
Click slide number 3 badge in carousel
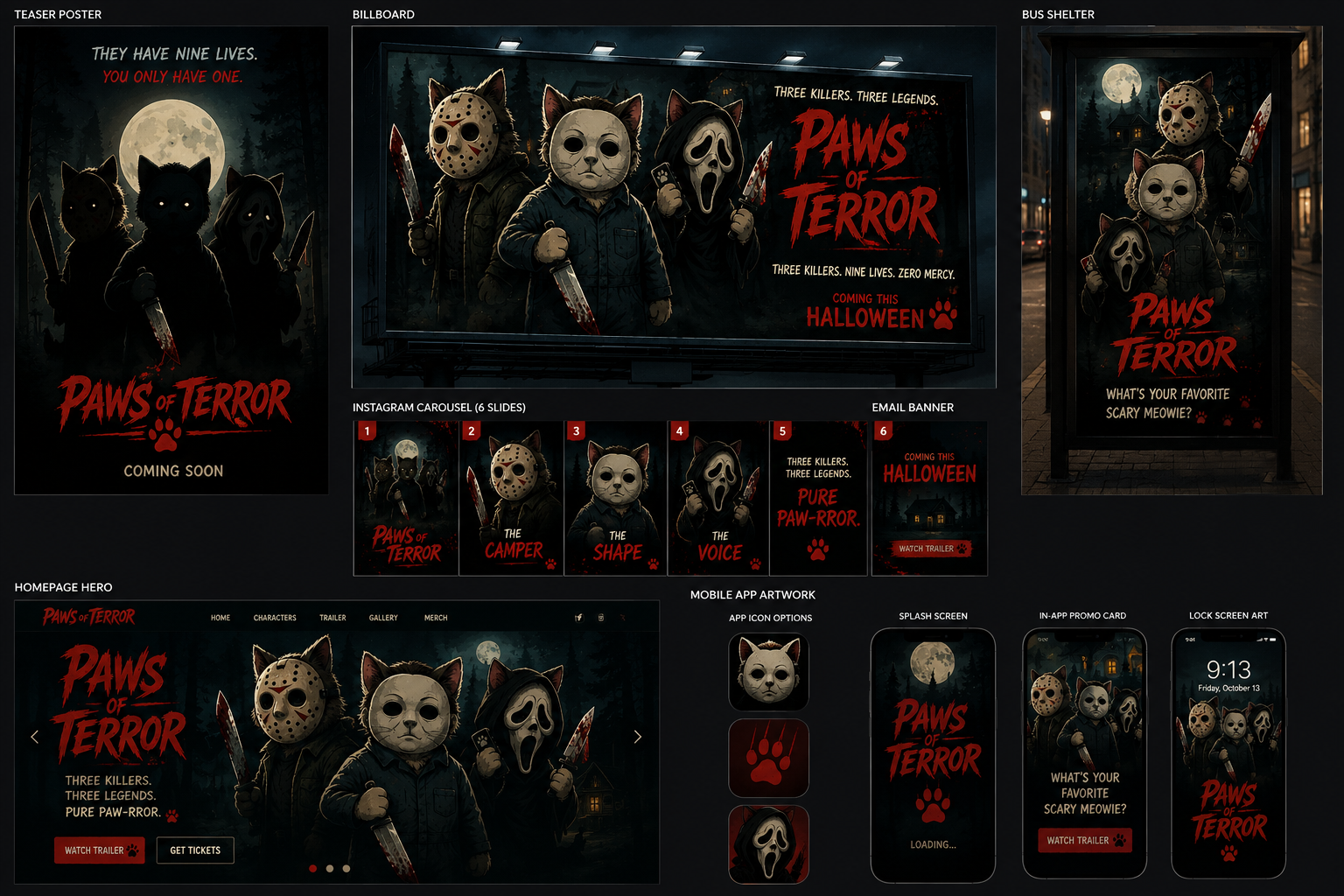(x=576, y=430)
